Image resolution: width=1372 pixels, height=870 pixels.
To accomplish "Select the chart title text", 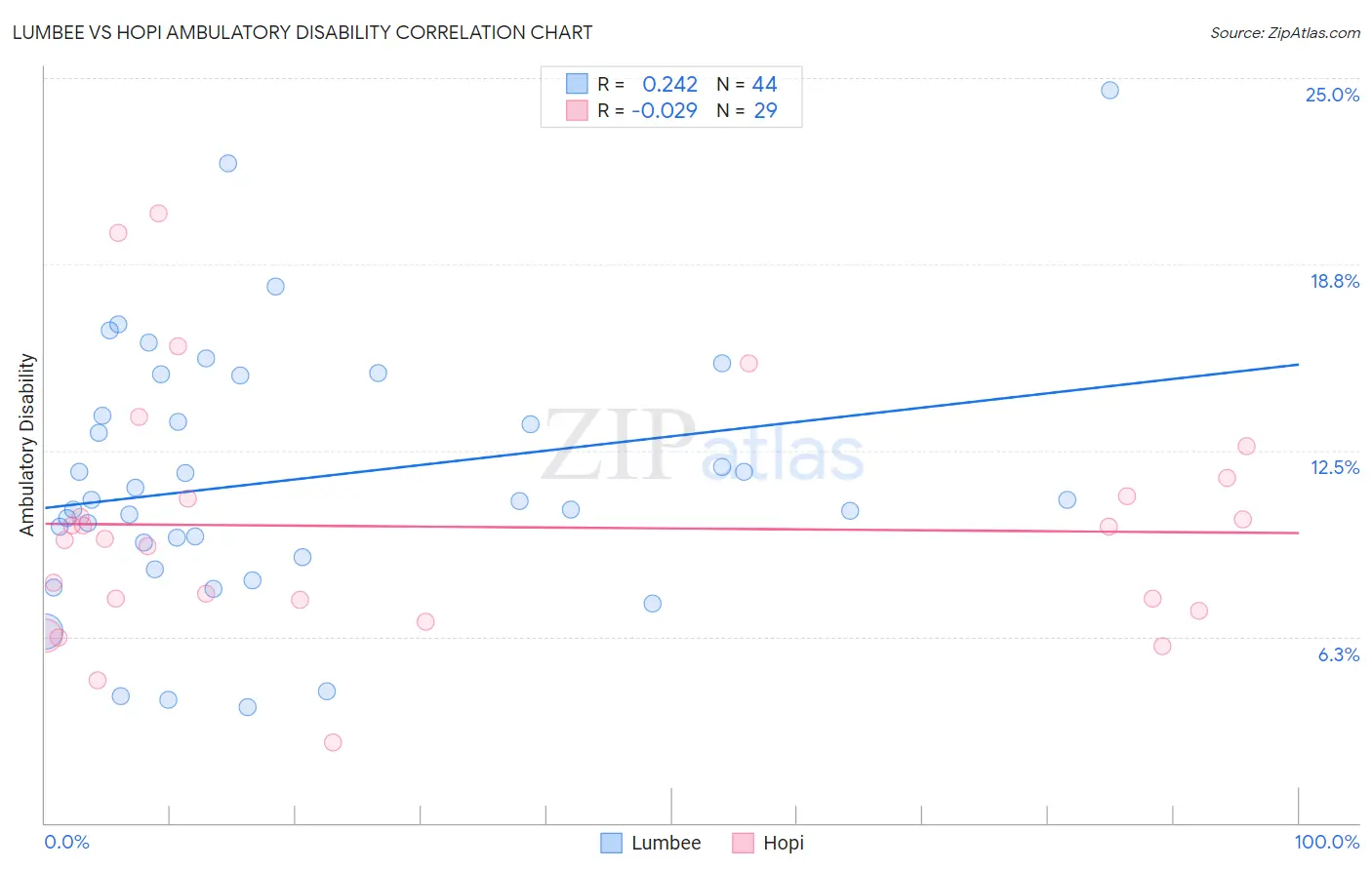I will 302,32.
